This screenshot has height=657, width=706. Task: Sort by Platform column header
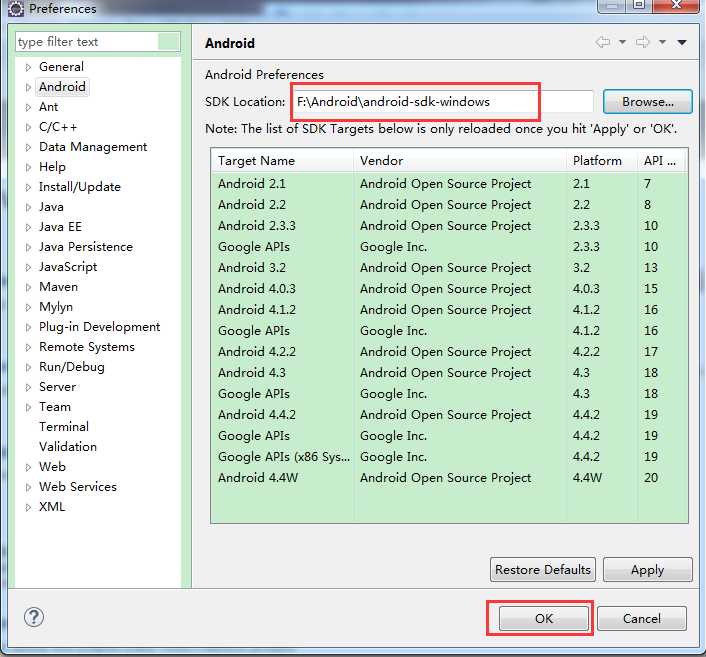602,161
